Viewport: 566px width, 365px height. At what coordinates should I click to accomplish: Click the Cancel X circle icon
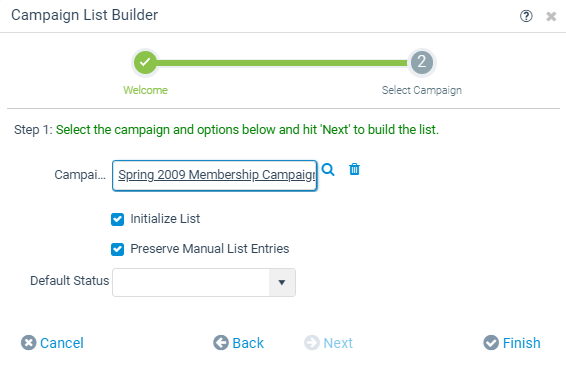(x=29, y=343)
